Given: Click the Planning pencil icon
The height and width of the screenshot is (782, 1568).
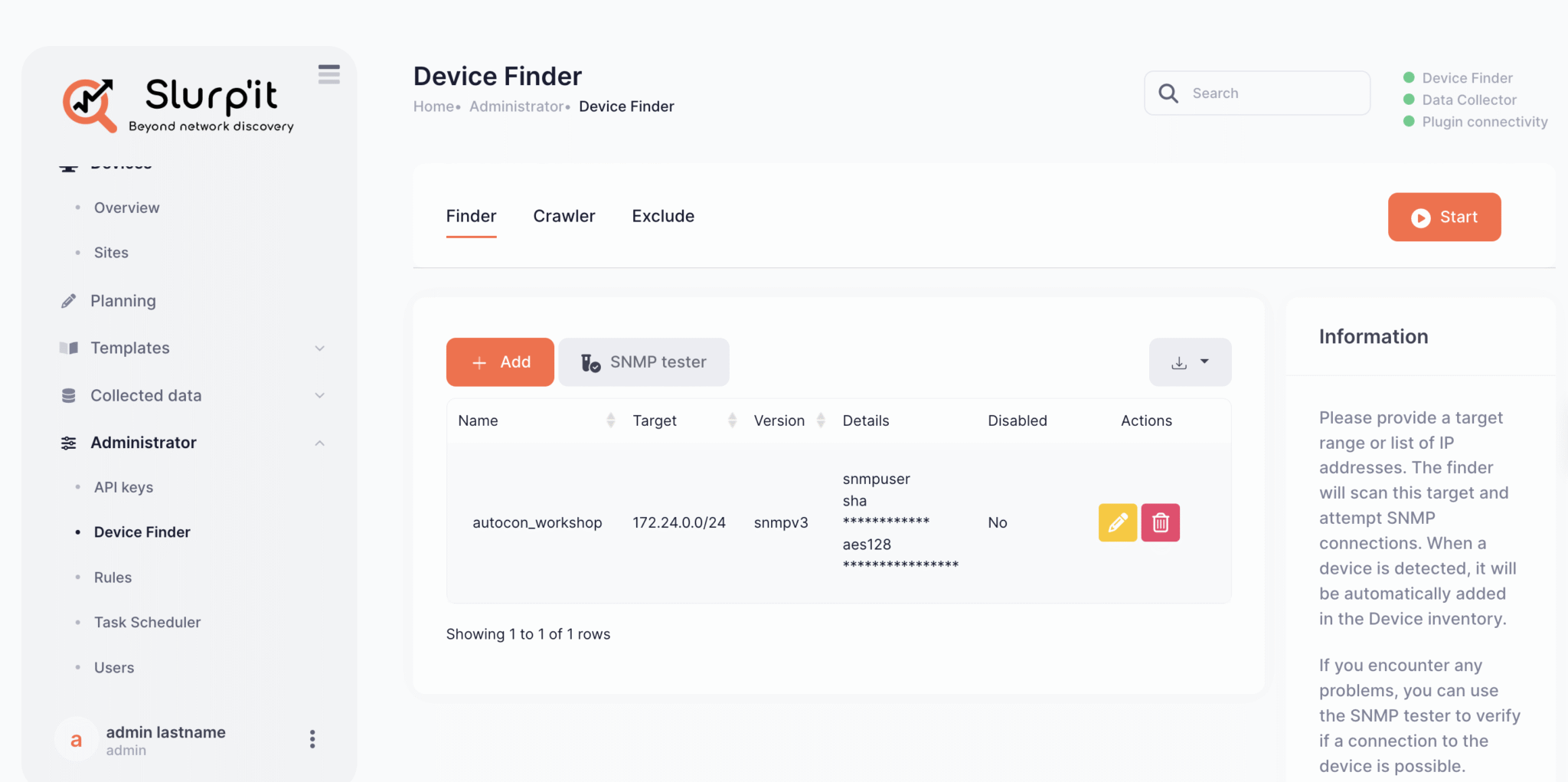Looking at the screenshot, I should 69,301.
